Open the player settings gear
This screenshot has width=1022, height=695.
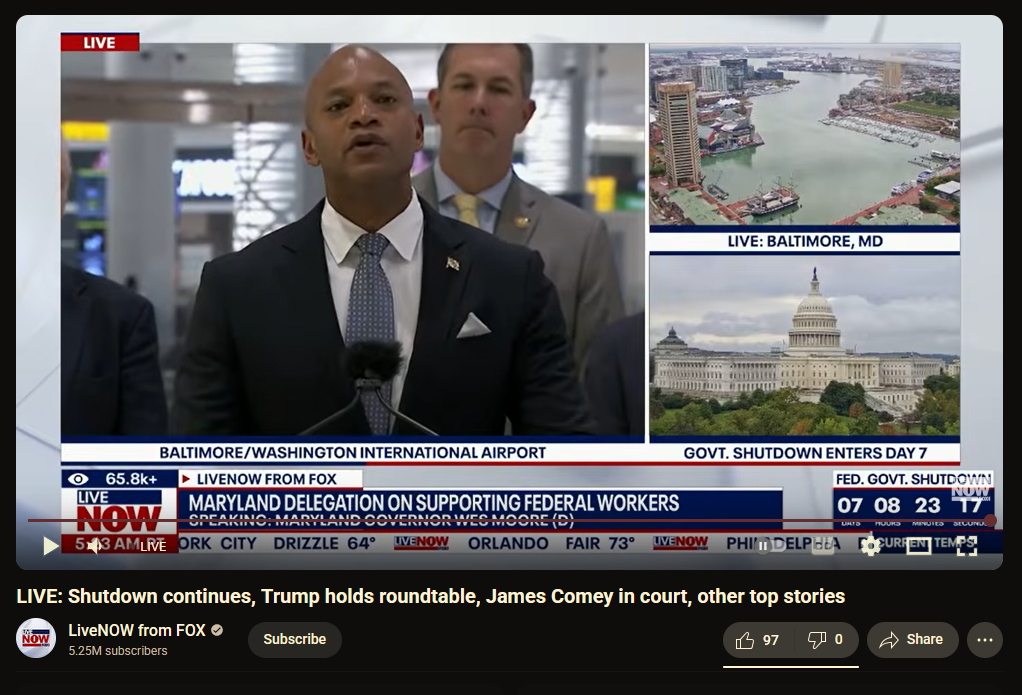tap(870, 546)
